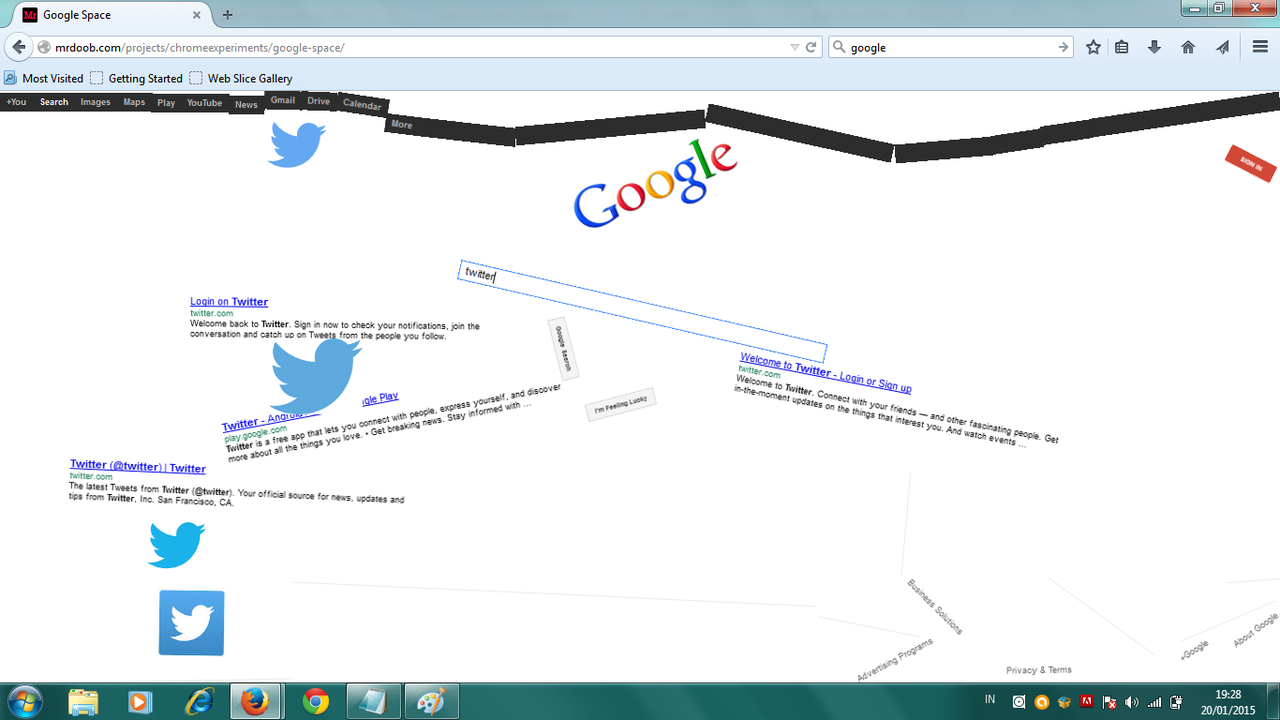Open the Paint taskbar button
Image resolution: width=1280 pixels, height=720 pixels.
(x=432, y=702)
